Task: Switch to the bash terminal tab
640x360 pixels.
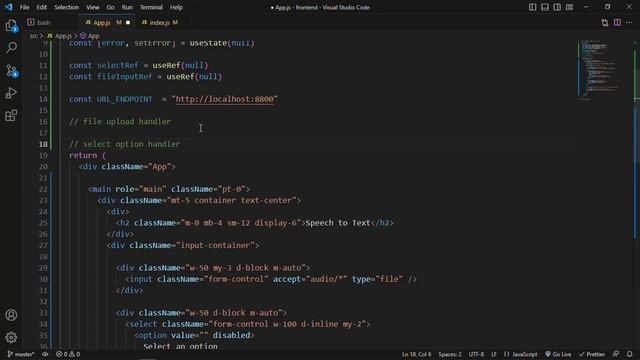Action: (x=44, y=23)
